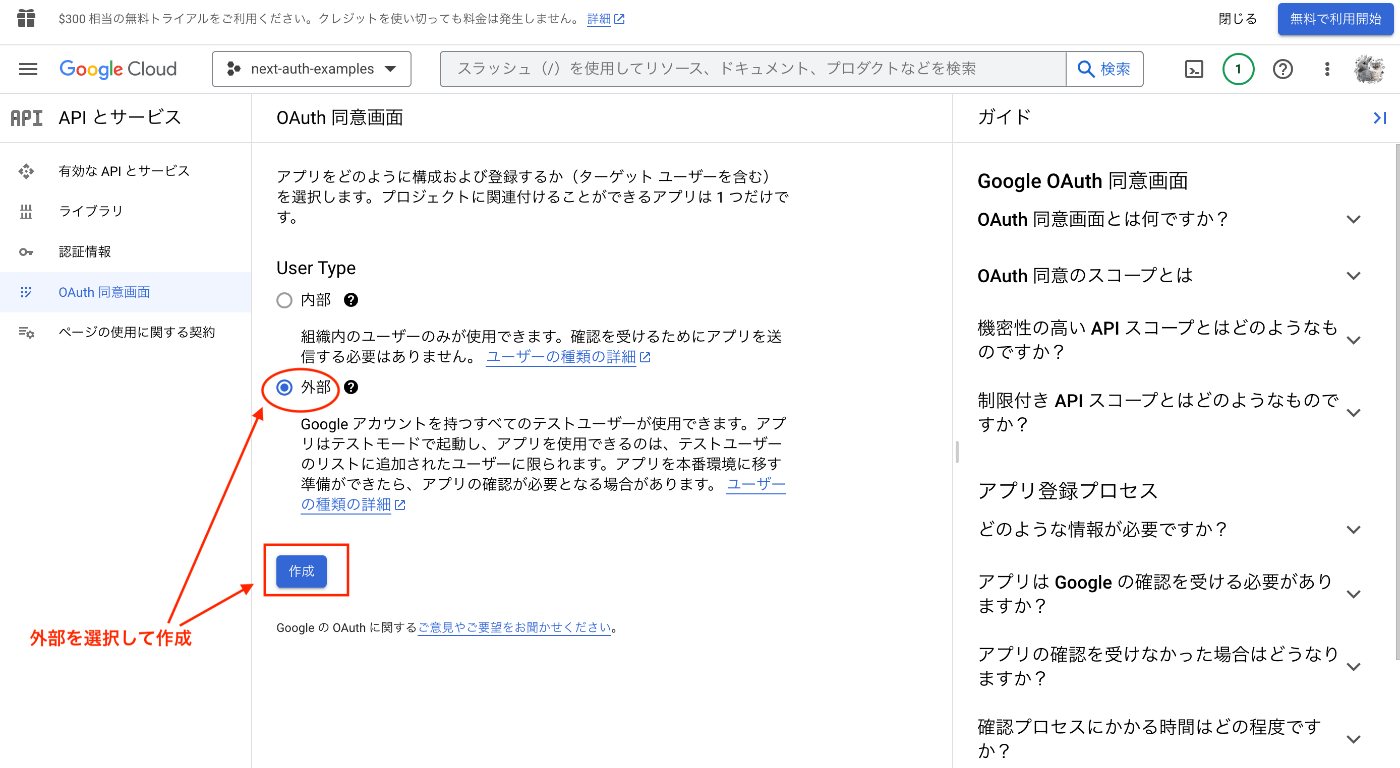This screenshot has width=1400, height=768.
Task: Click 無料で利用開始 button
Action: tap(1335, 19)
